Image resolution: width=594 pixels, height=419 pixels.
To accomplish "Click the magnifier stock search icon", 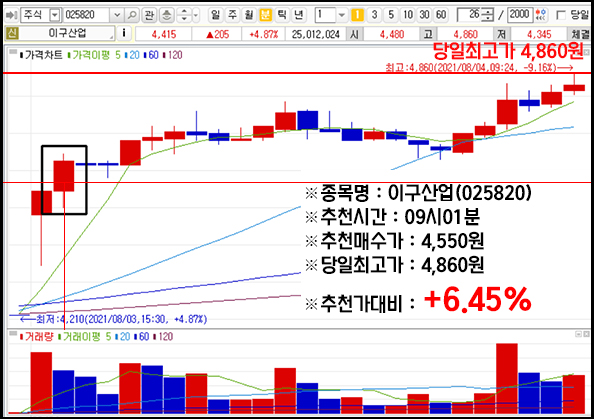I will (131, 15).
